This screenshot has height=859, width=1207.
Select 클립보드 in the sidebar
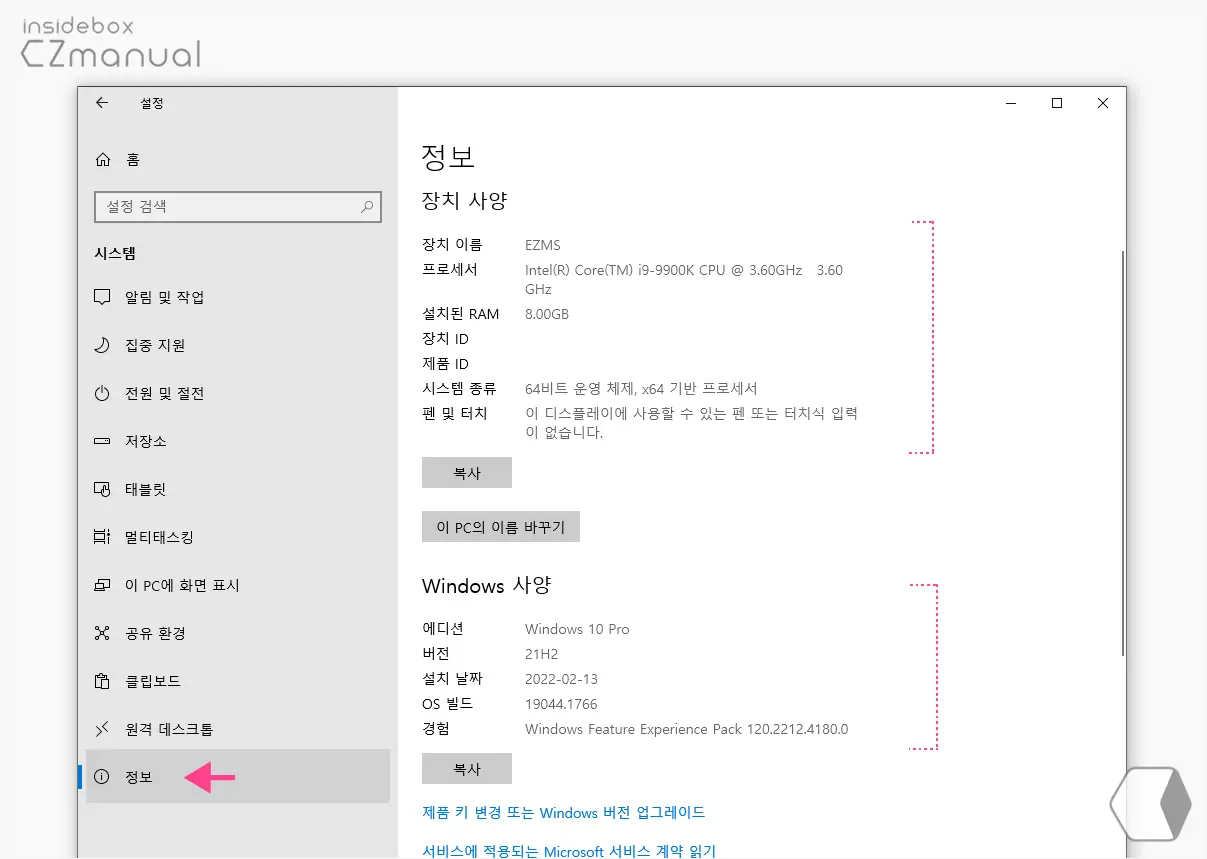click(238, 681)
